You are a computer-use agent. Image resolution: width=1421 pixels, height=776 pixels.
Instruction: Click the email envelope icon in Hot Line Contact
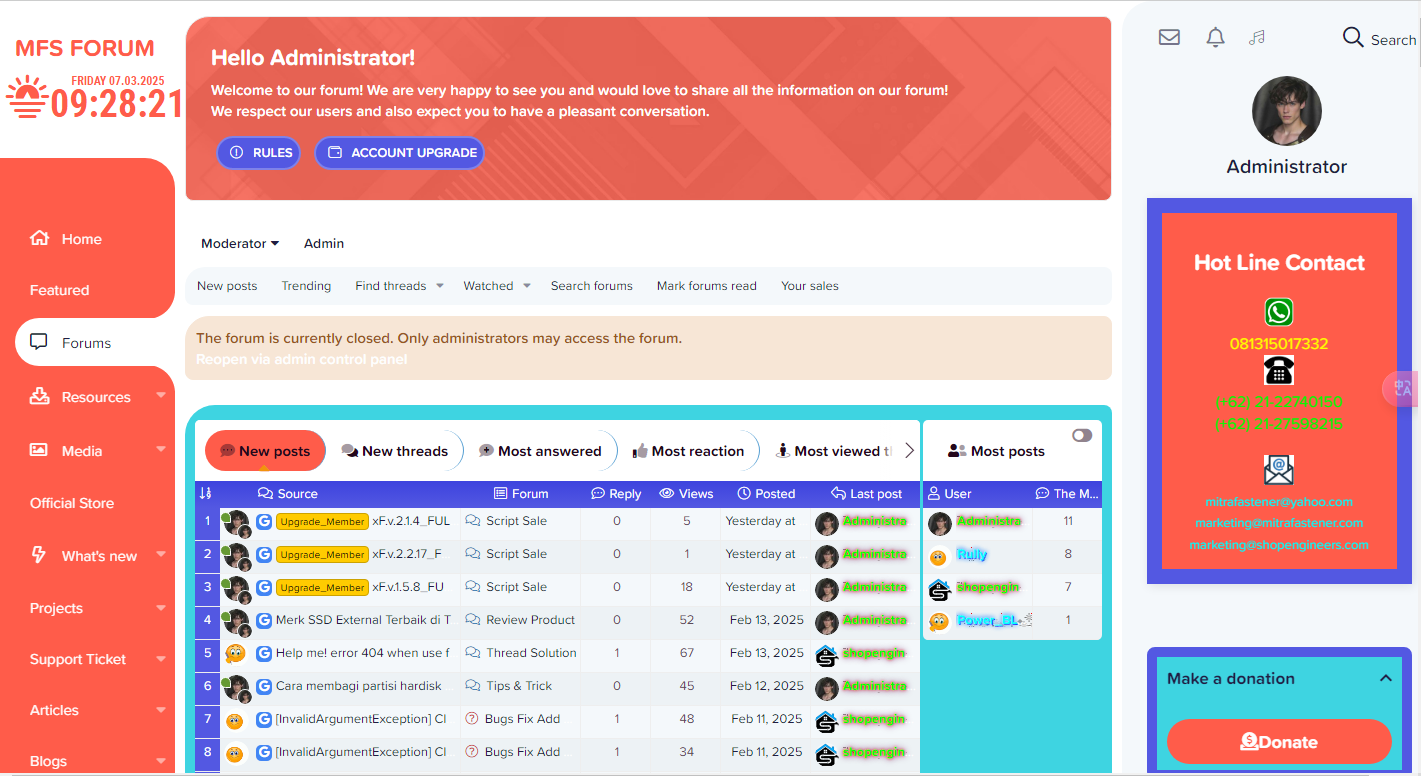(x=1278, y=469)
